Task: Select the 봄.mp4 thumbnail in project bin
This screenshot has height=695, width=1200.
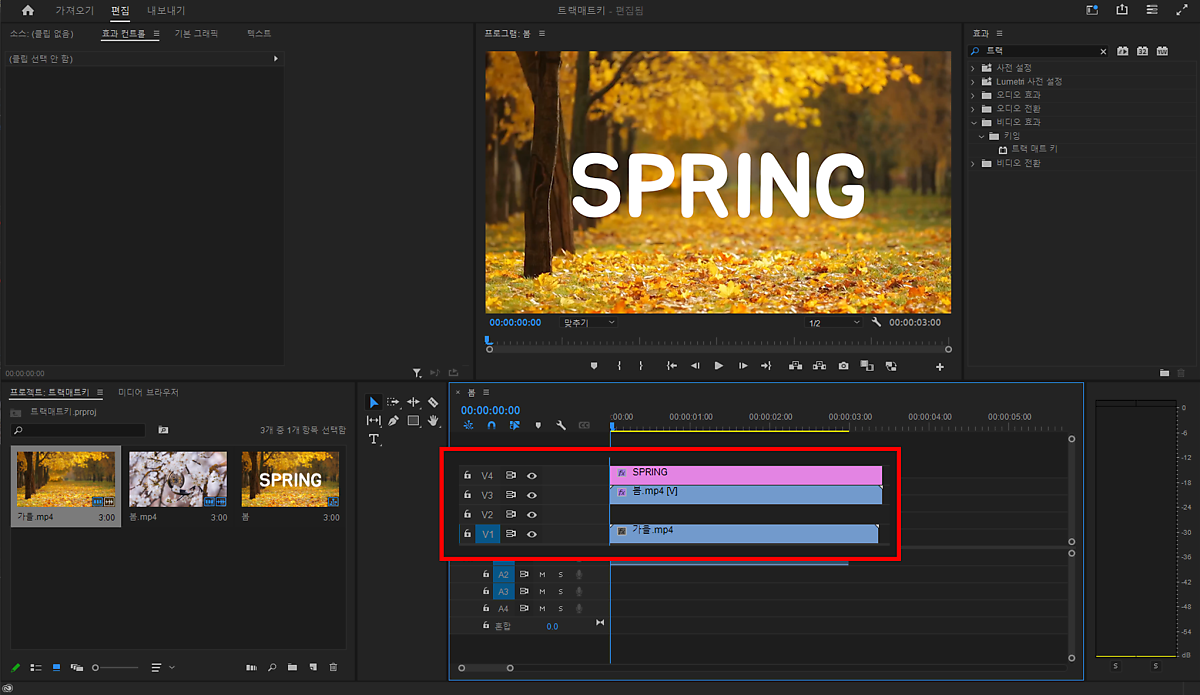Action: 178,480
